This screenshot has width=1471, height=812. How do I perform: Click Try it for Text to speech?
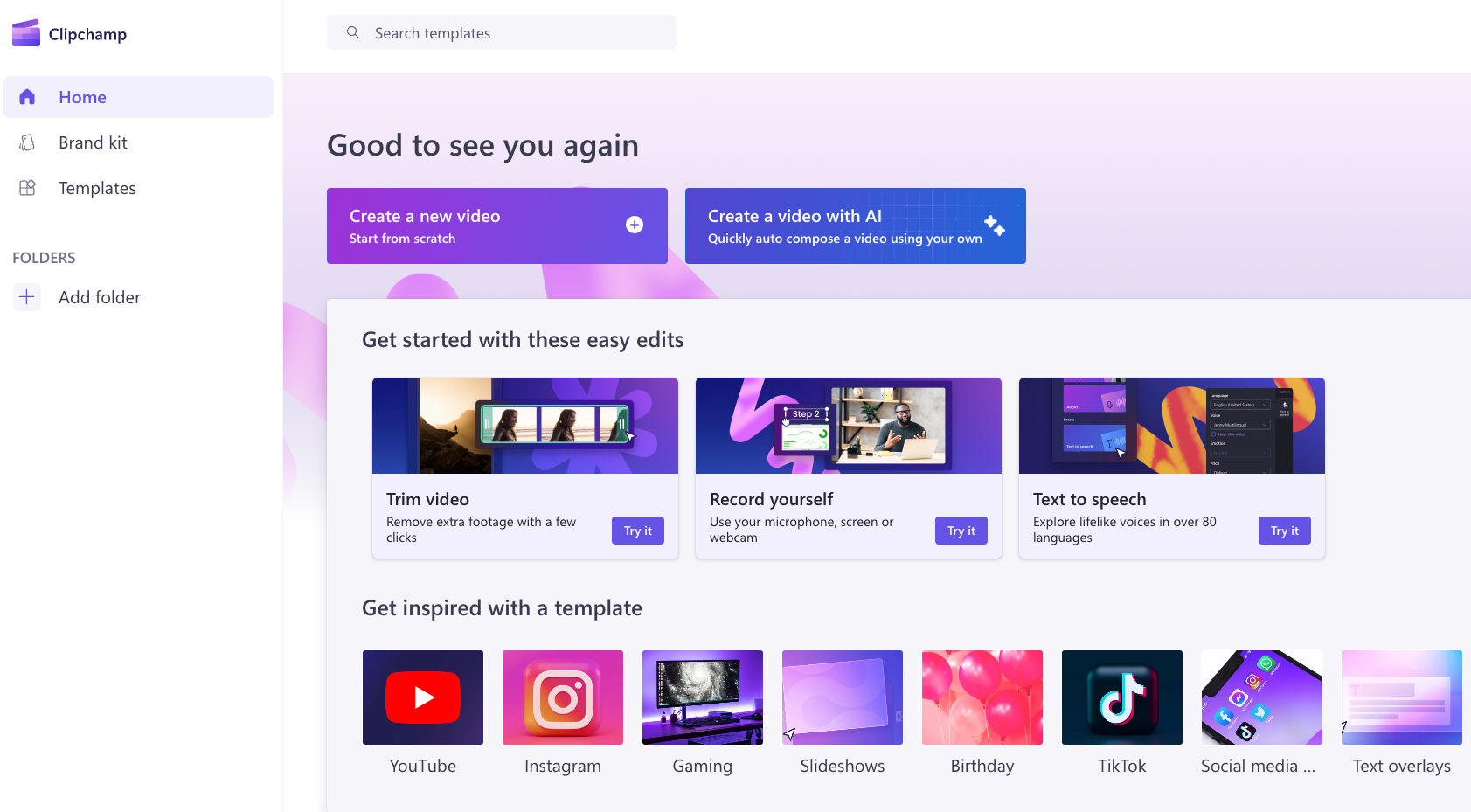point(1285,531)
